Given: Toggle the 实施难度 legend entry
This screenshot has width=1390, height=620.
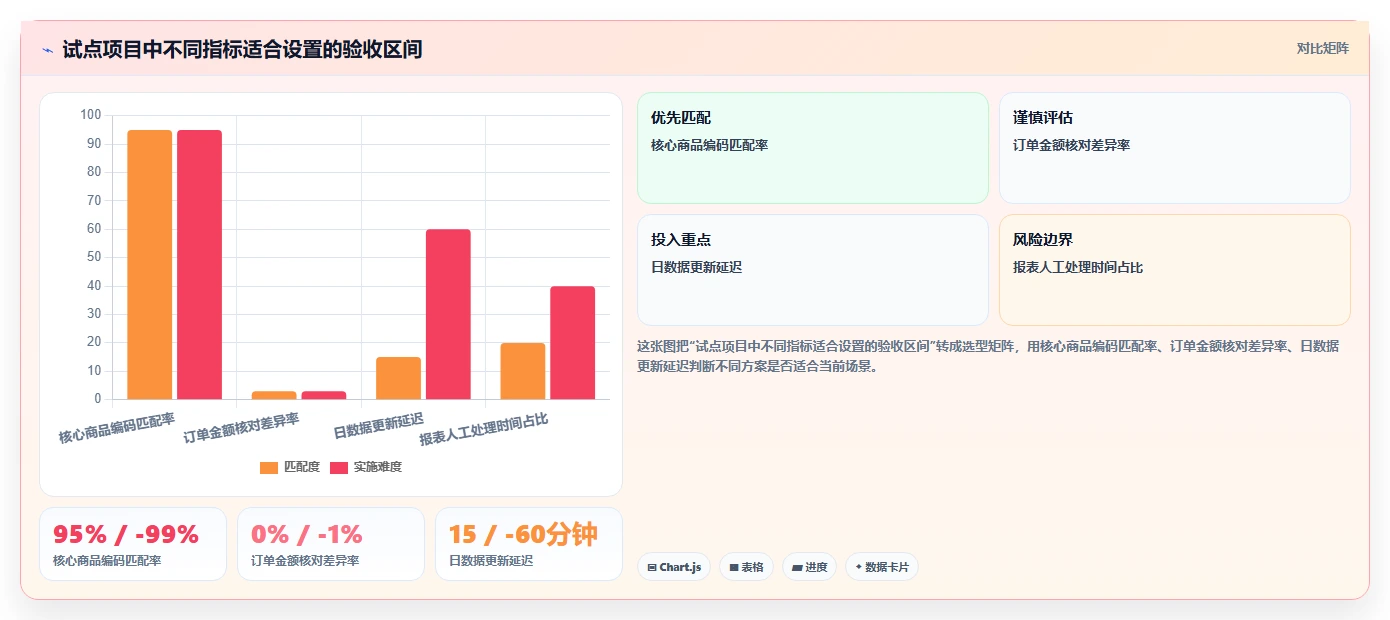Looking at the screenshot, I should click(366, 467).
